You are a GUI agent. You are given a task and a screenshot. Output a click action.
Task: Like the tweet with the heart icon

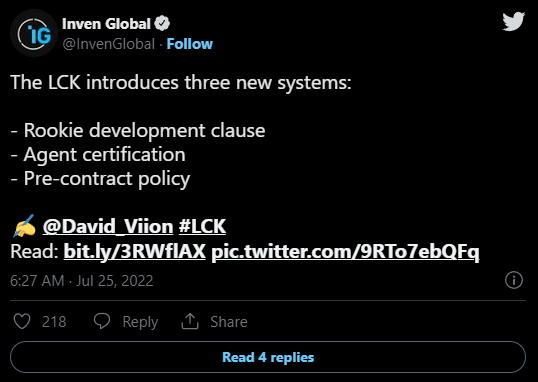pos(22,322)
